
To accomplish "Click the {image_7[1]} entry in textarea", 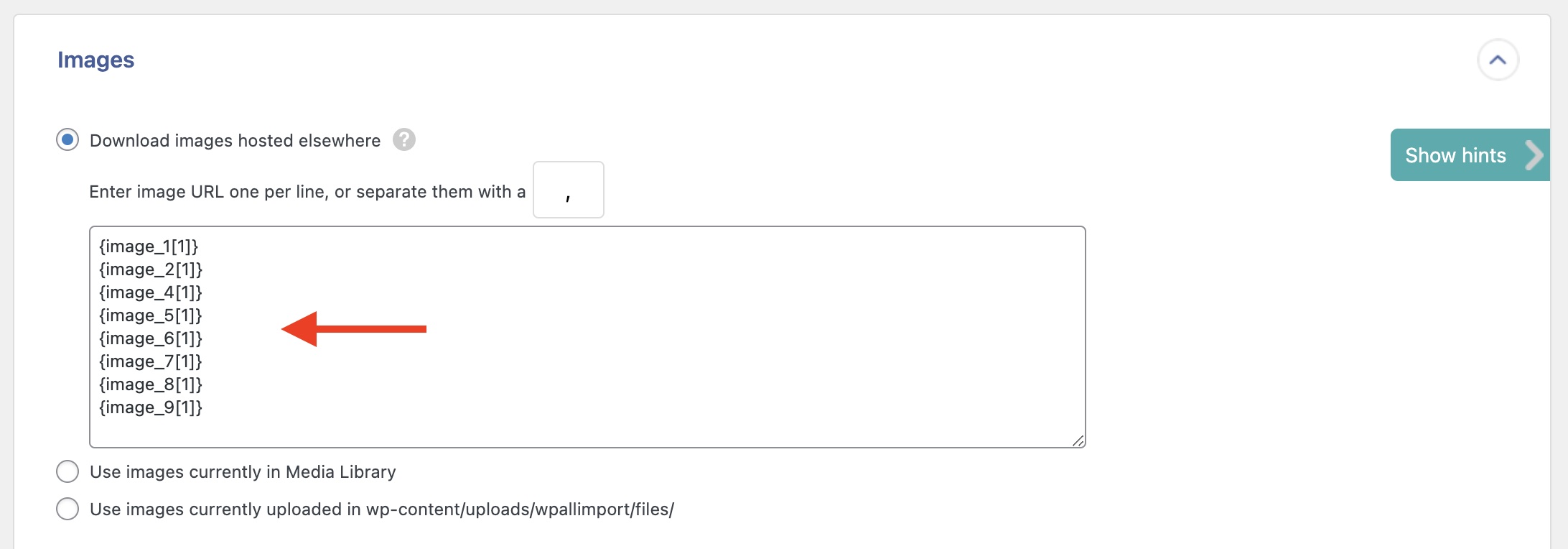I will pos(151,361).
